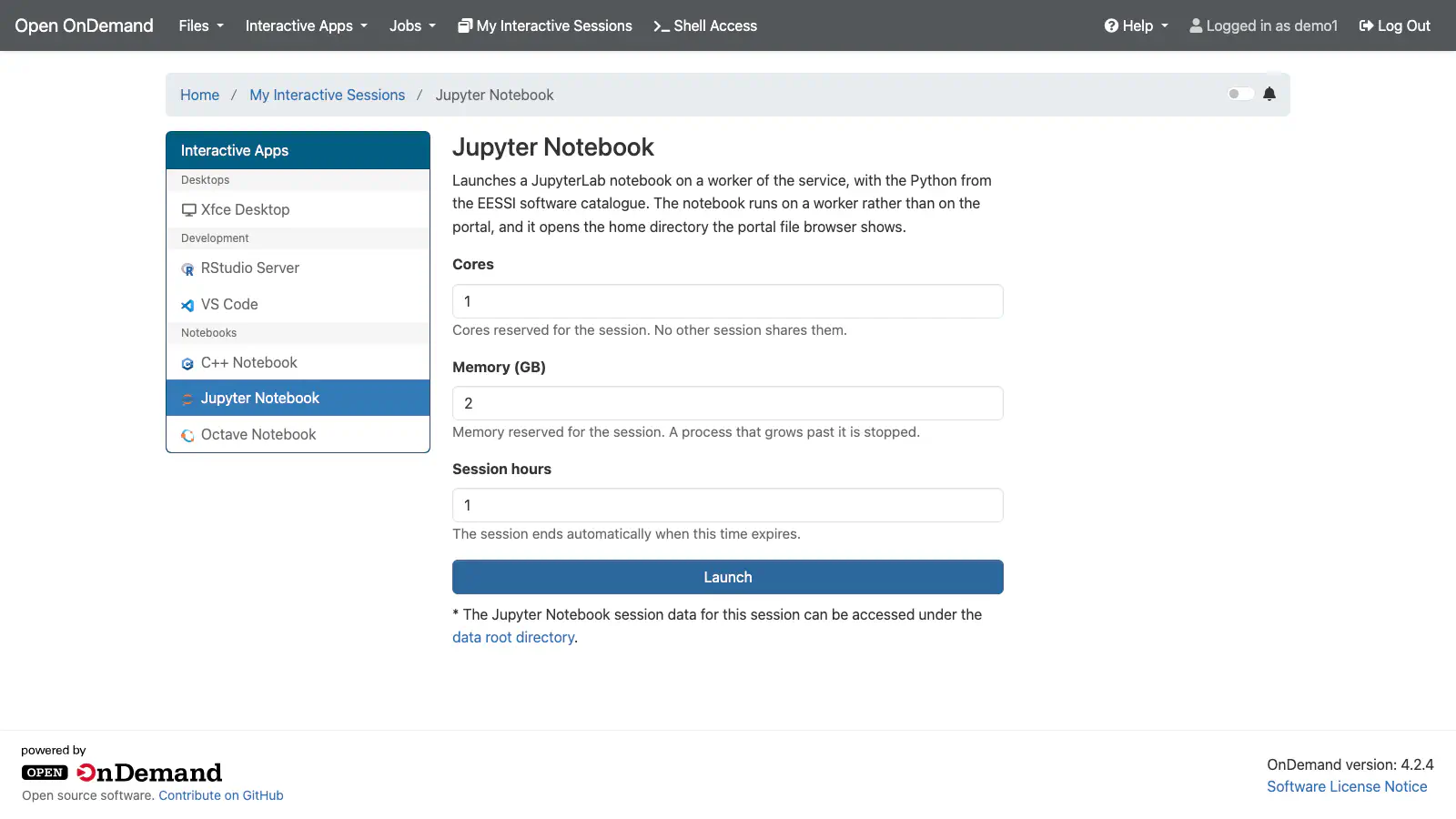Click the Cores input field
This screenshot has width=1456, height=819.
(728, 301)
